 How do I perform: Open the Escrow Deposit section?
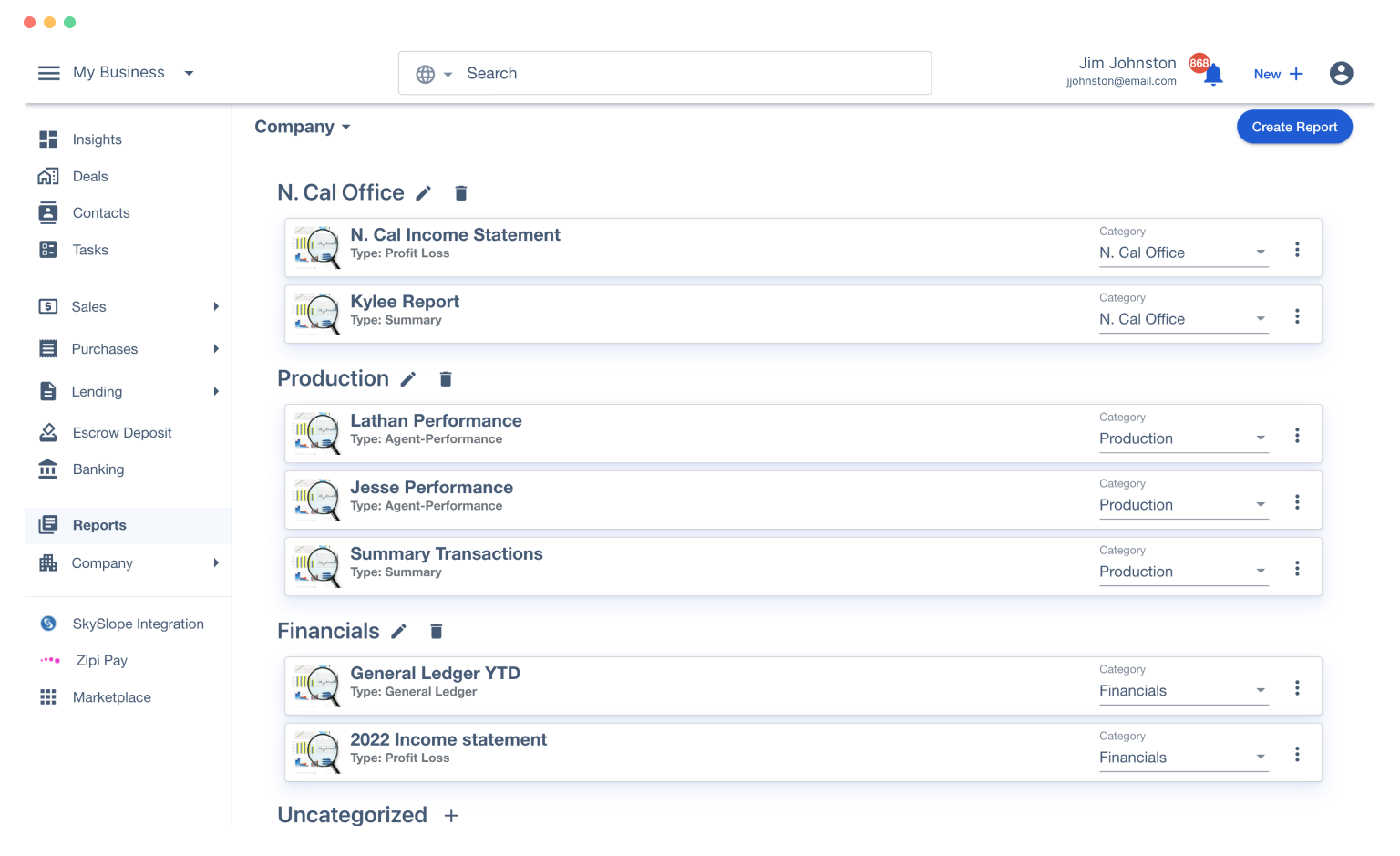[x=122, y=432]
